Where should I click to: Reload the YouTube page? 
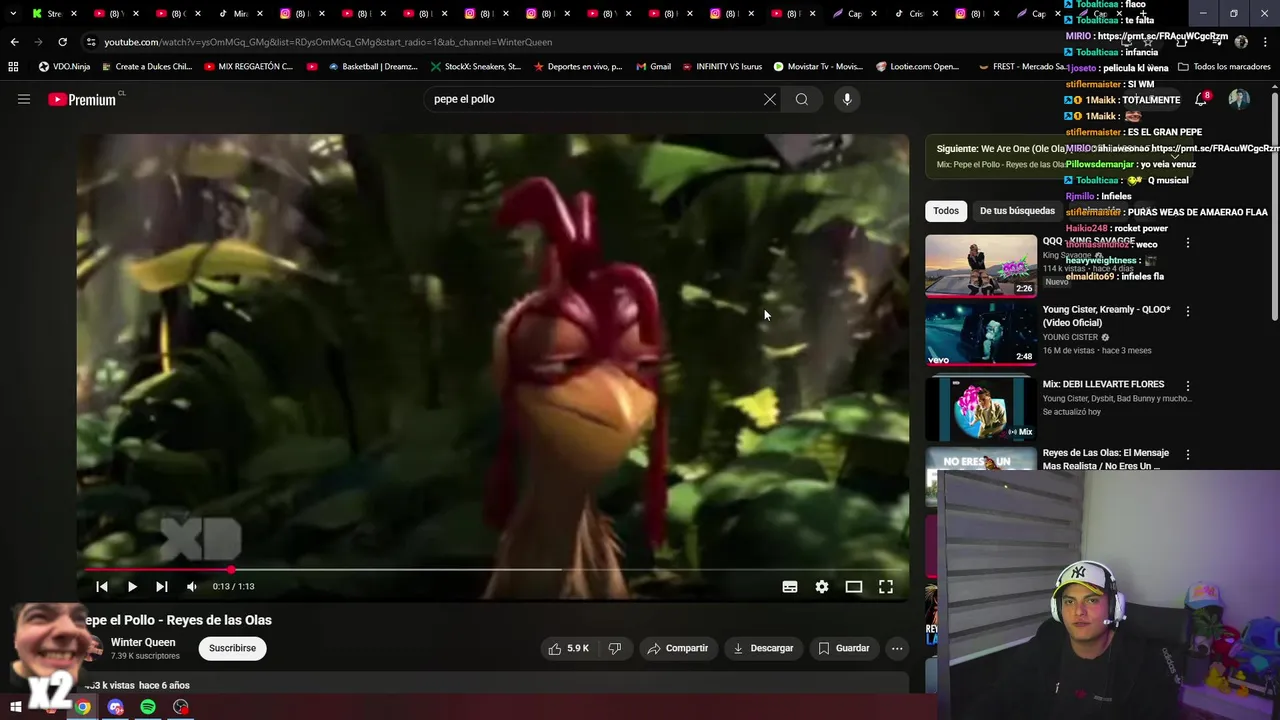[62, 42]
